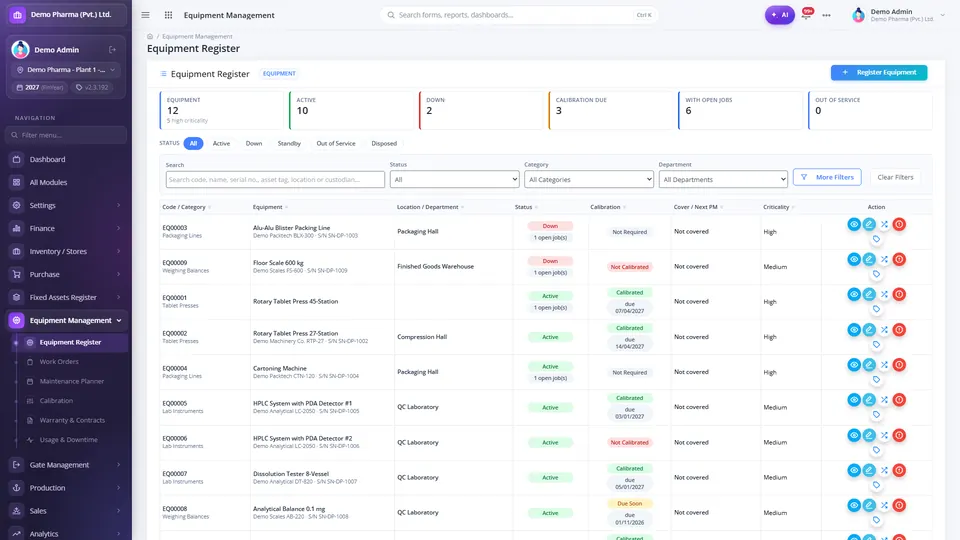The width and height of the screenshot is (960, 540).
Task: Select the Down status filter pill
Action: click(x=253, y=143)
